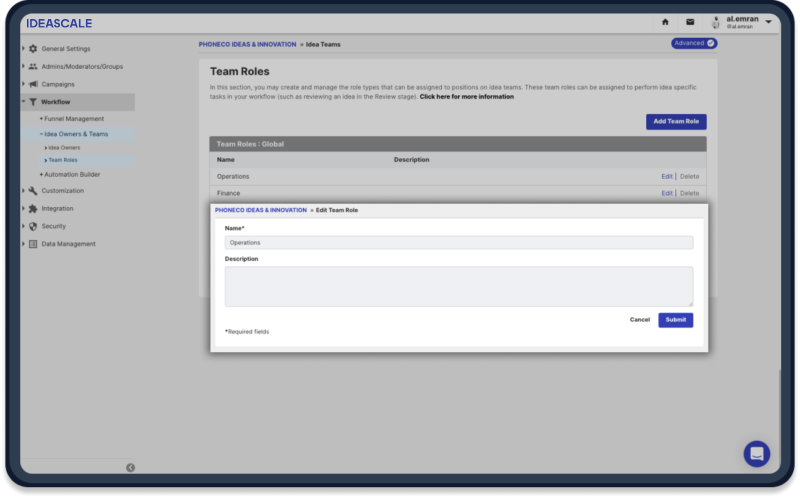Click the Security shield icon
Viewport: 800px width, 498px height.
click(33, 226)
